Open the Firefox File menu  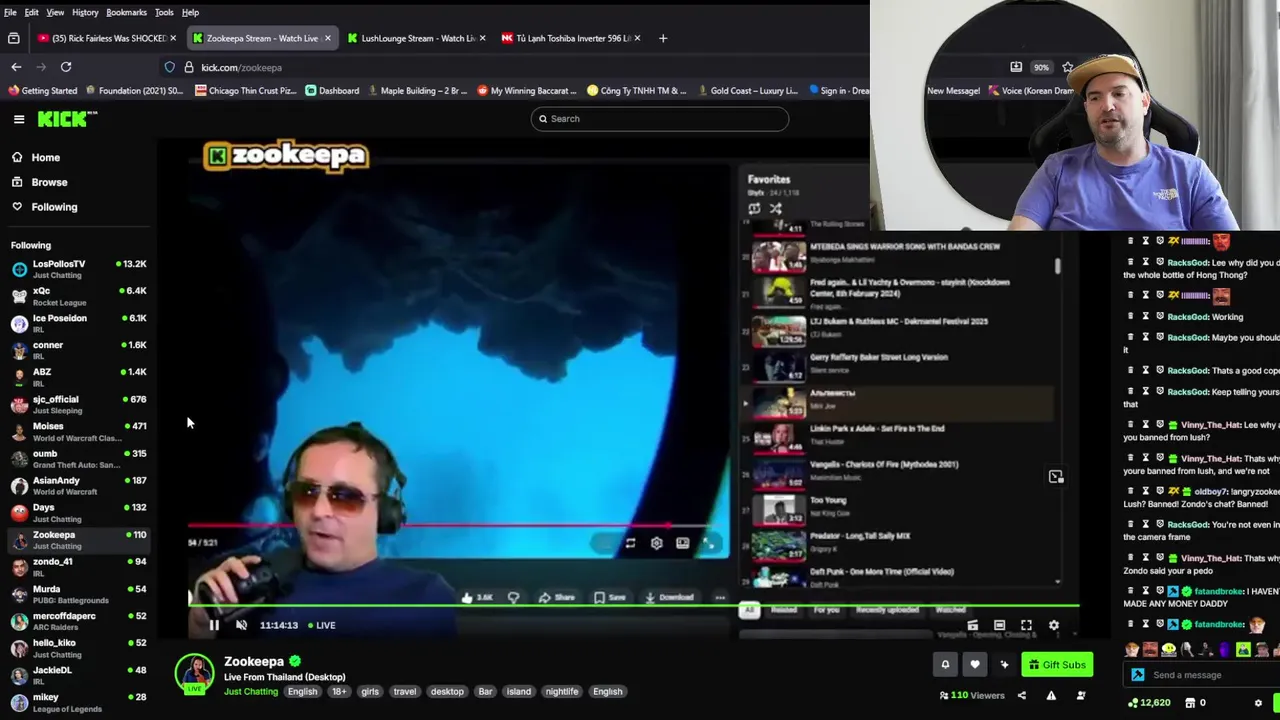tap(10, 12)
